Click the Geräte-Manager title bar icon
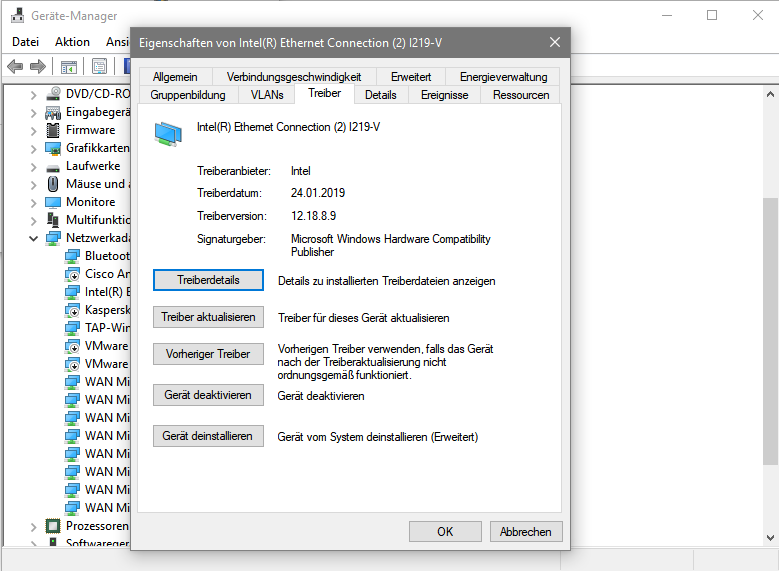Image resolution: width=779 pixels, height=571 pixels. click(x=17, y=15)
